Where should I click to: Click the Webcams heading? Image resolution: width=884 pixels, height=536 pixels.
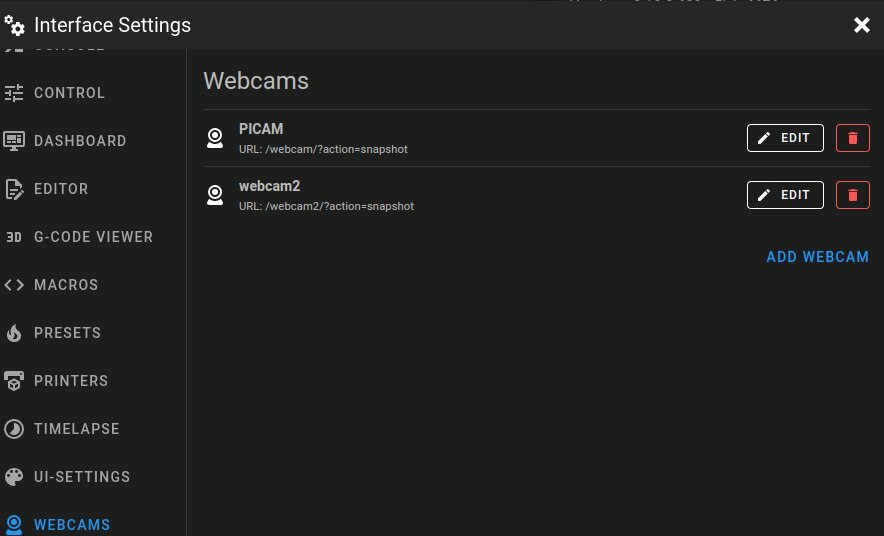tap(256, 81)
